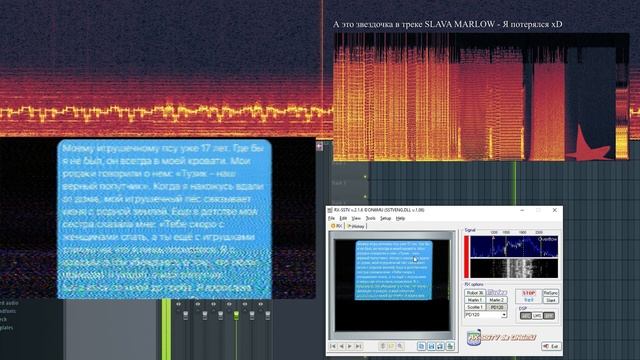Toggle the AFC DSP filter
This screenshot has width=640, height=360.
pos(526,316)
